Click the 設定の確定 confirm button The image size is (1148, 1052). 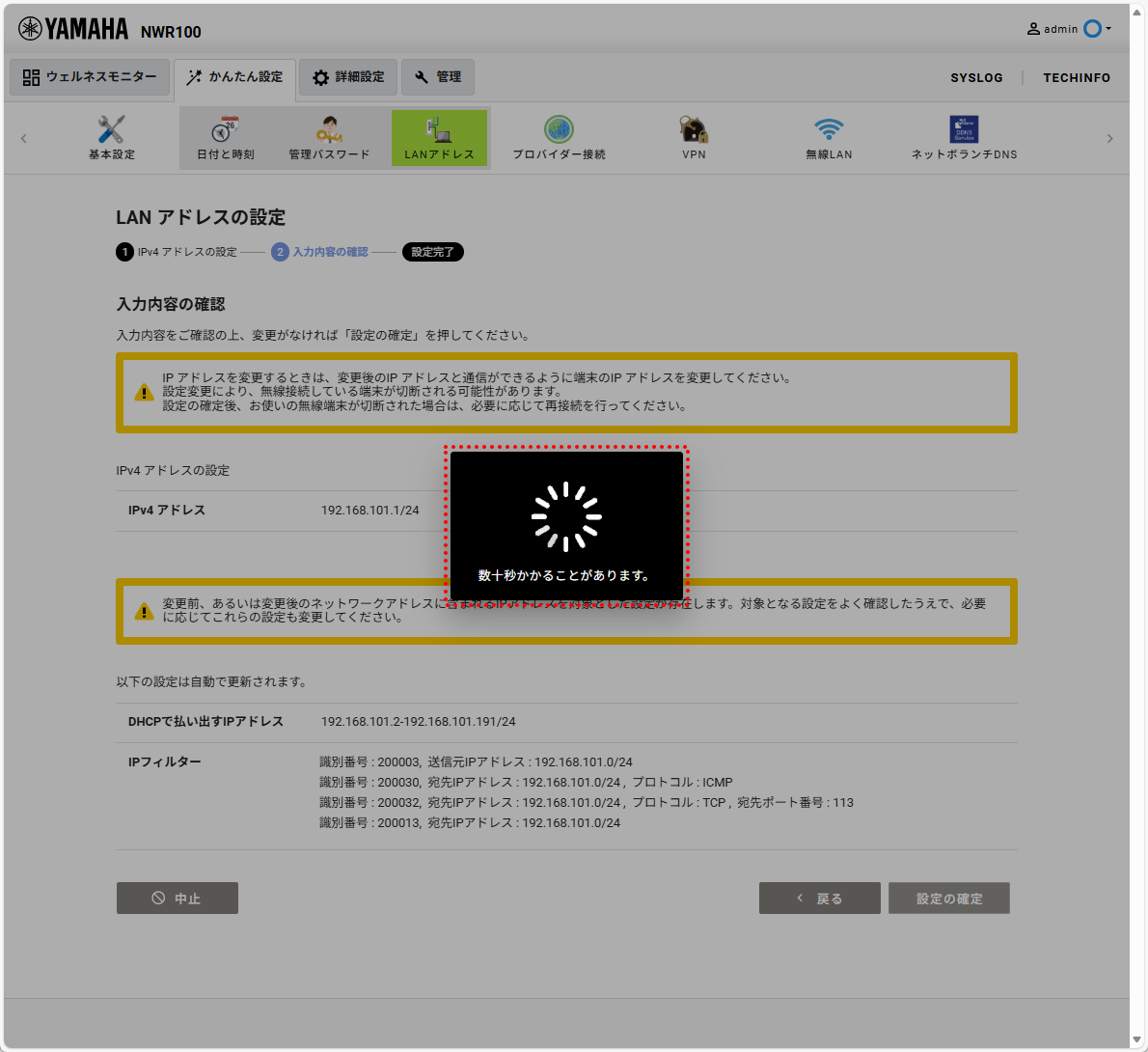pos(949,899)
